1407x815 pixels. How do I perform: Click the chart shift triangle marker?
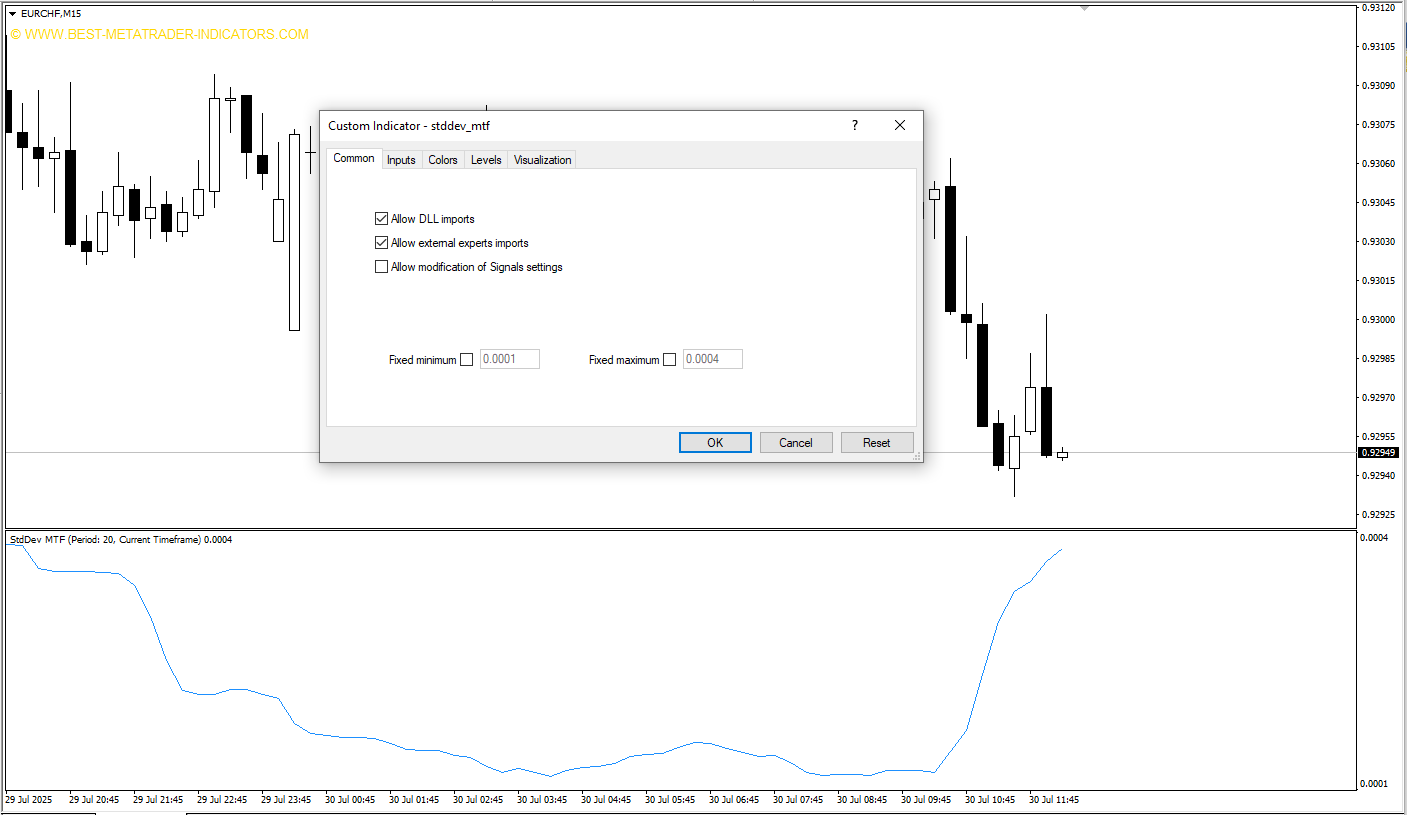(x=1084, y=8)
